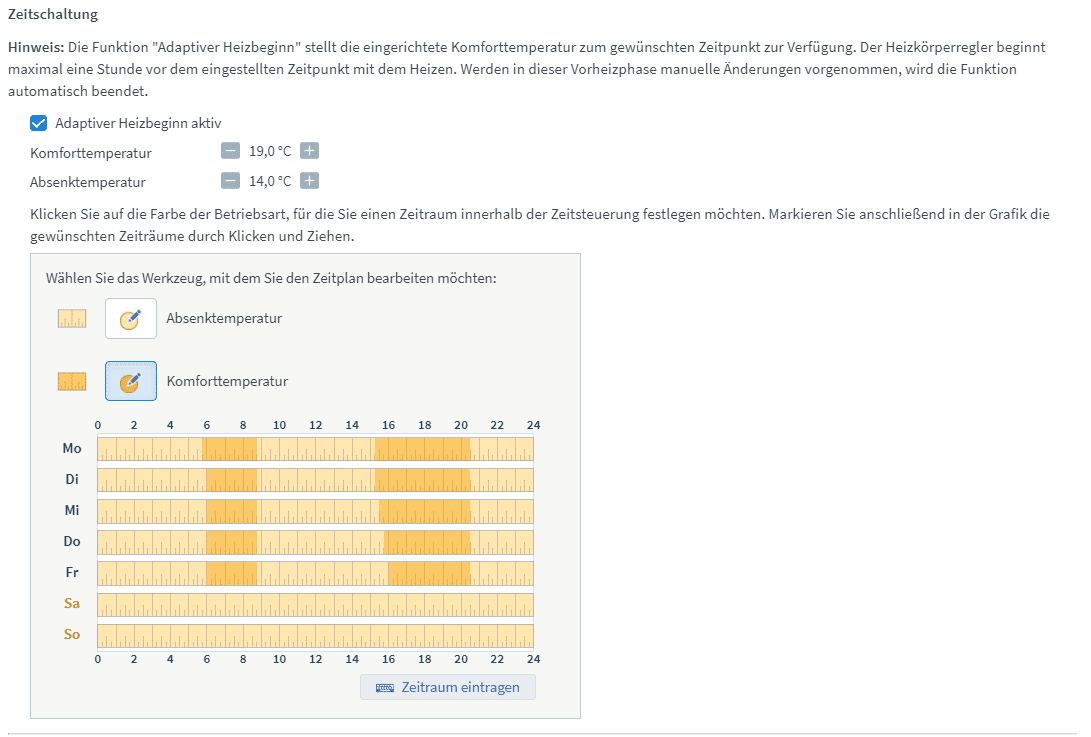Image resolution: width=1091 pixels, height=737 pixels.
Task: Select the Komforttemperatur pencil tool
Action: coord(131,381)
